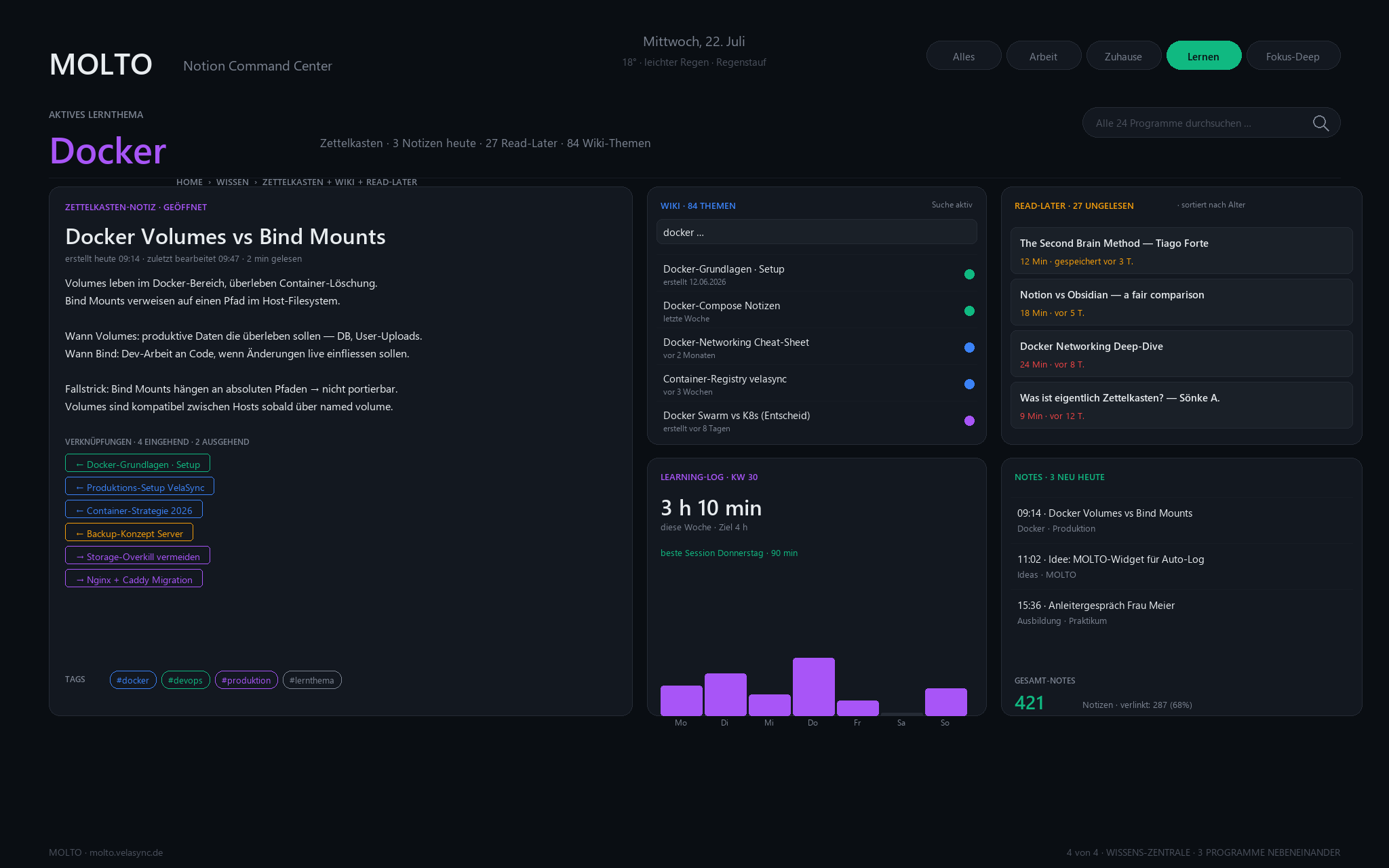Image resolution: width=1389 pixels, height=868 pixels.
Task: Click green status dot for Docker-Grundlagen Setup
Action: (969, 275)
